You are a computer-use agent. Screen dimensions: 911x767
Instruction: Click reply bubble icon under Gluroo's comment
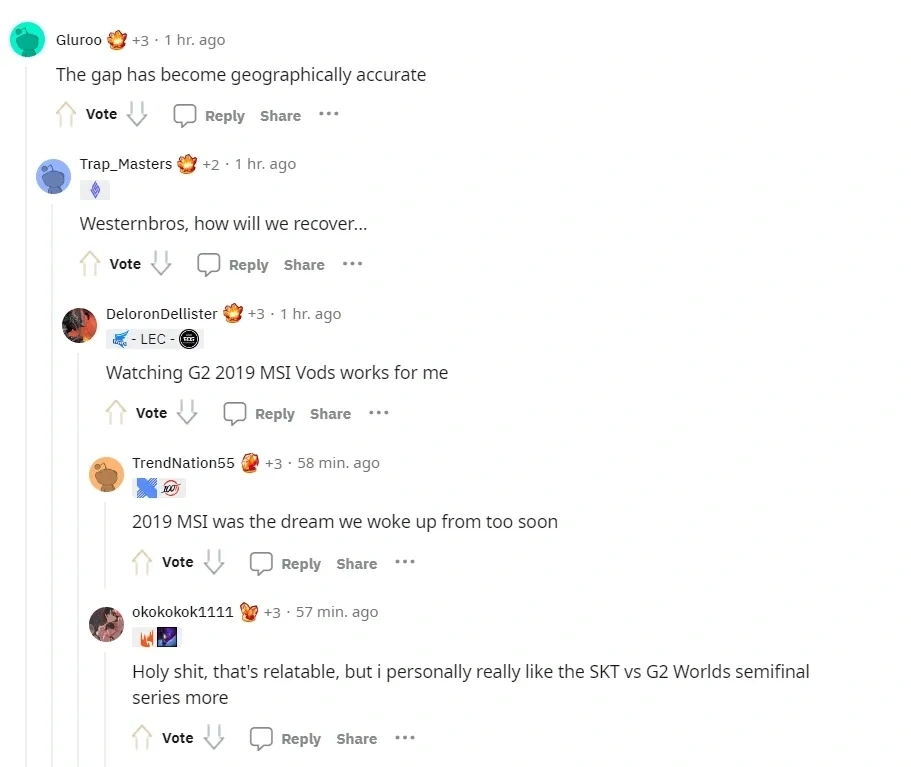point(185,115)
